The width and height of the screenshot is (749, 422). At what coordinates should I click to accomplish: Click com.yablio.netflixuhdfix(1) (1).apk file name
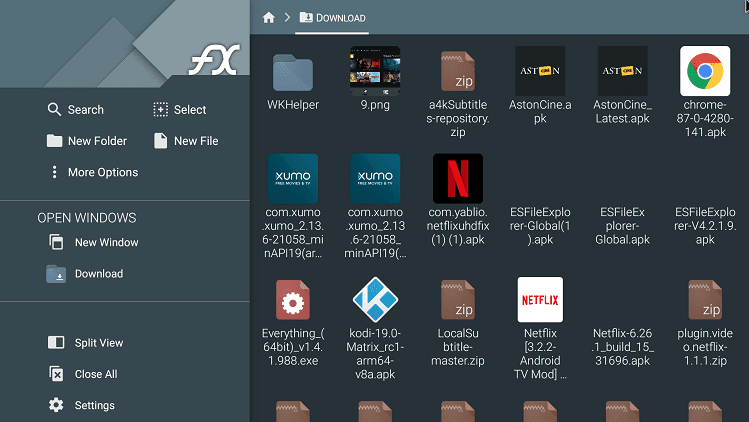coord(458,226)
